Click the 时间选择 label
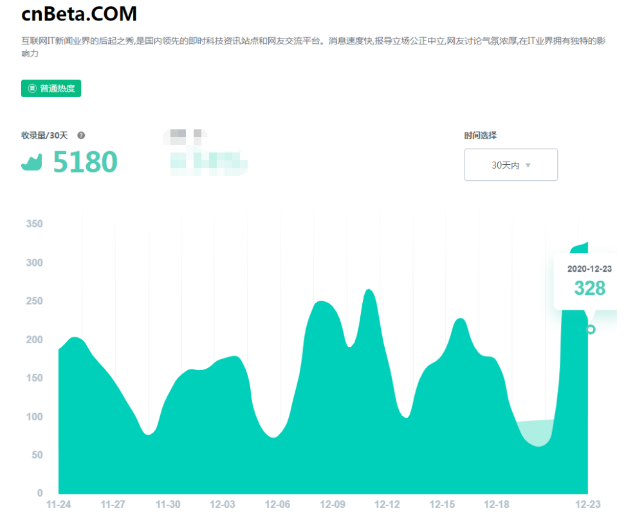 pyautogui.click(x=480, y=135)
